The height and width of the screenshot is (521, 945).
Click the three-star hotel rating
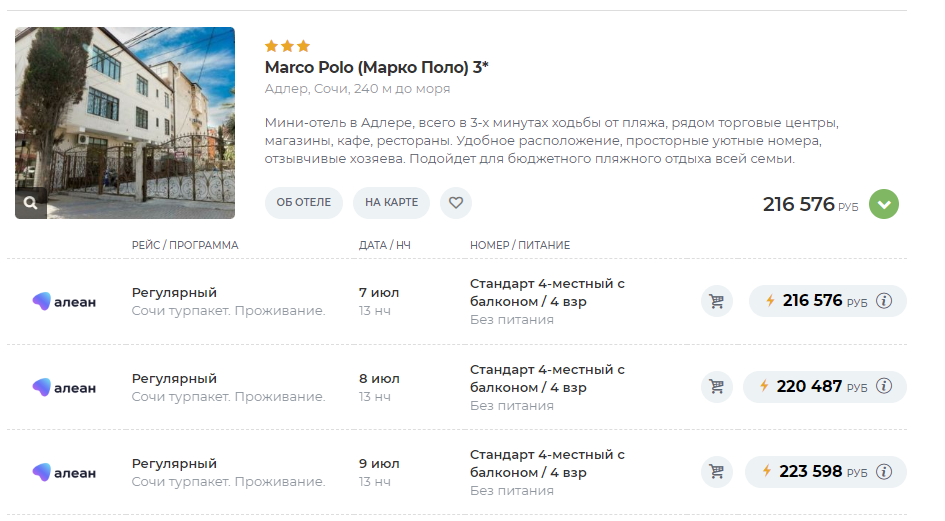pos(287,46)
